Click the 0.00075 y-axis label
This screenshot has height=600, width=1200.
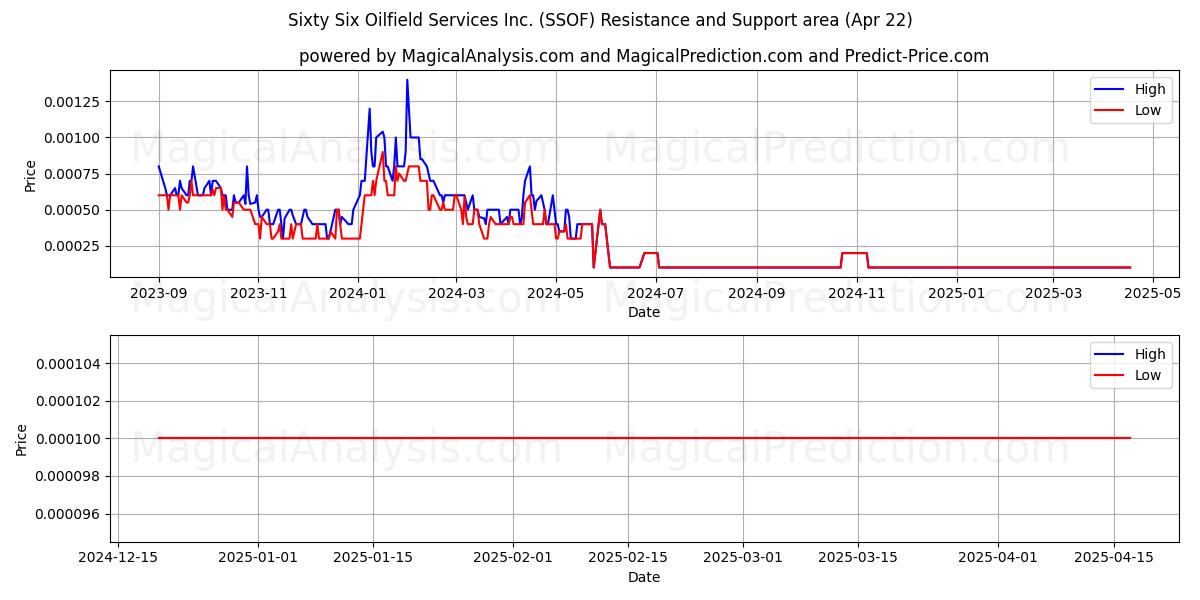tap(73, 174)
